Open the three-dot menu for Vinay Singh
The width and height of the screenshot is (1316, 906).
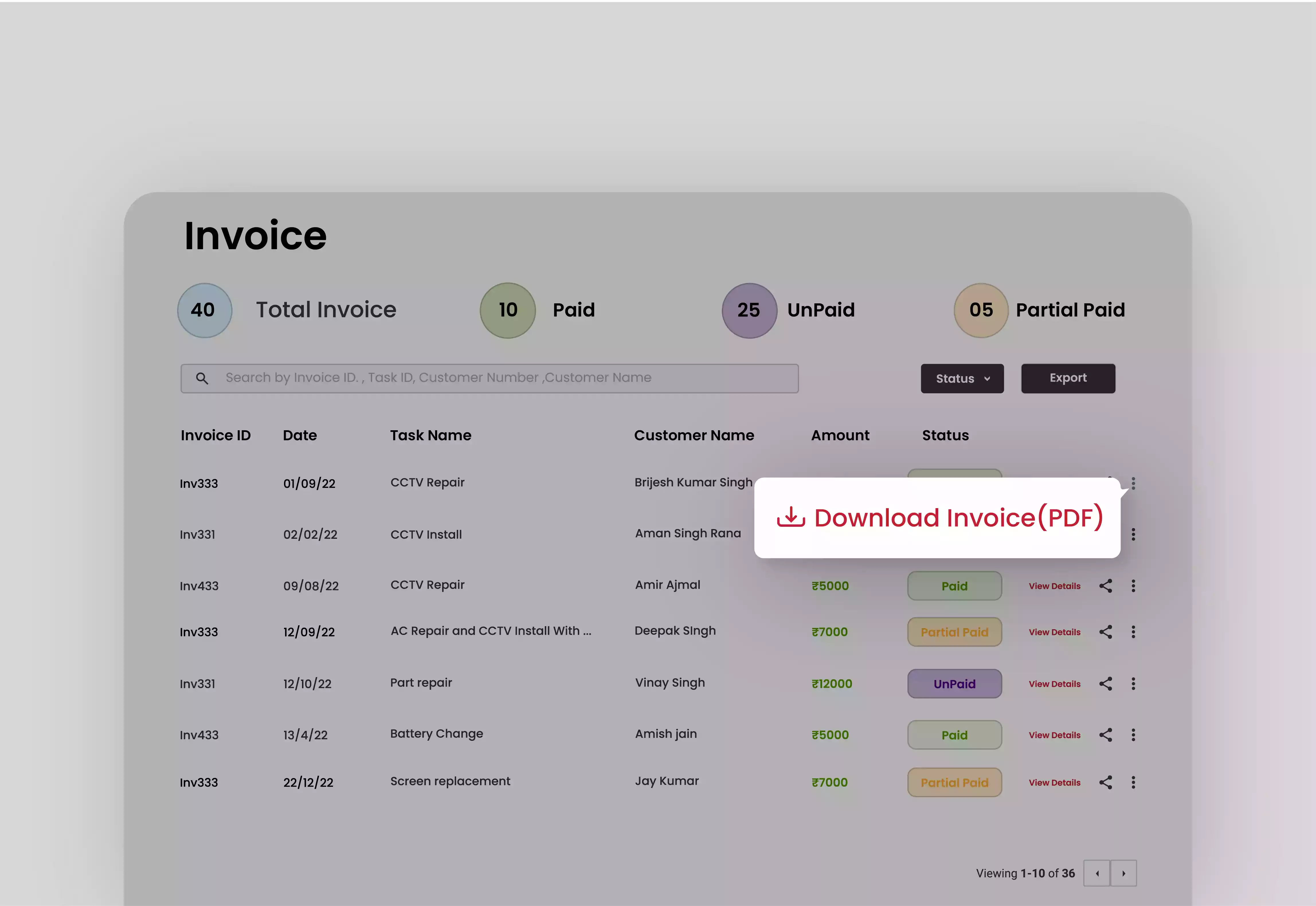click(1133, 683)
